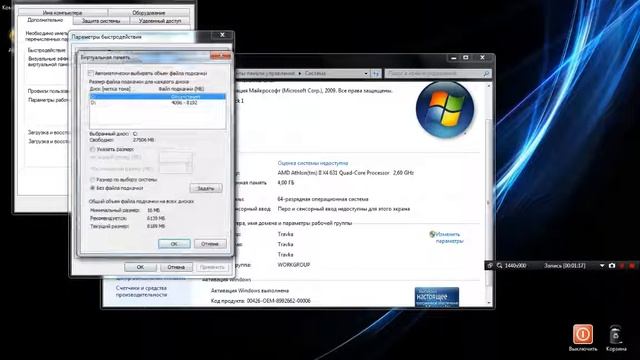640x360 pixels.
Task: Select drive C: row in paging list
Action: [157, 96]
